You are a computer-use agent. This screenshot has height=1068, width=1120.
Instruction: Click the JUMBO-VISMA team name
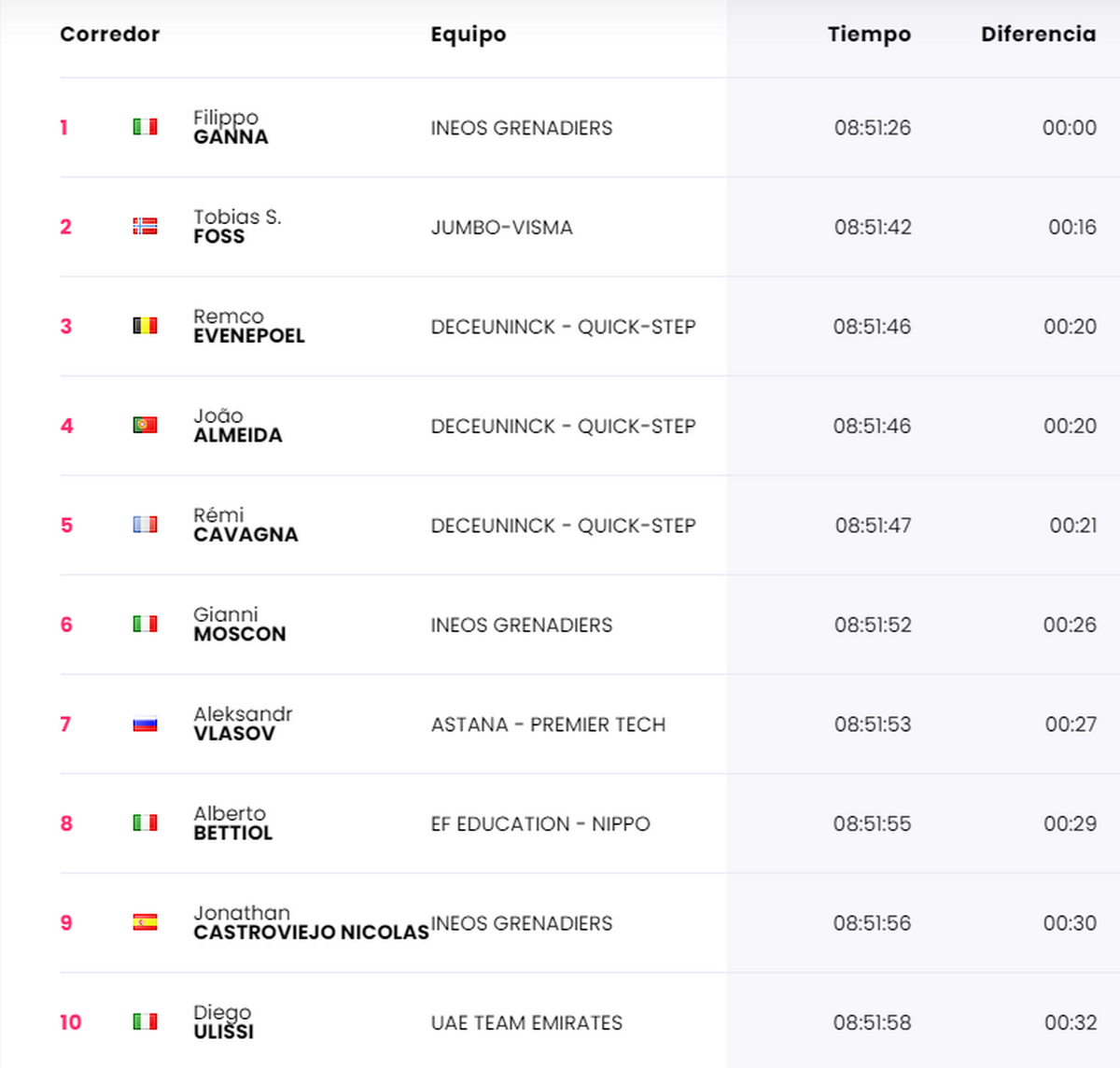point(501,227)
